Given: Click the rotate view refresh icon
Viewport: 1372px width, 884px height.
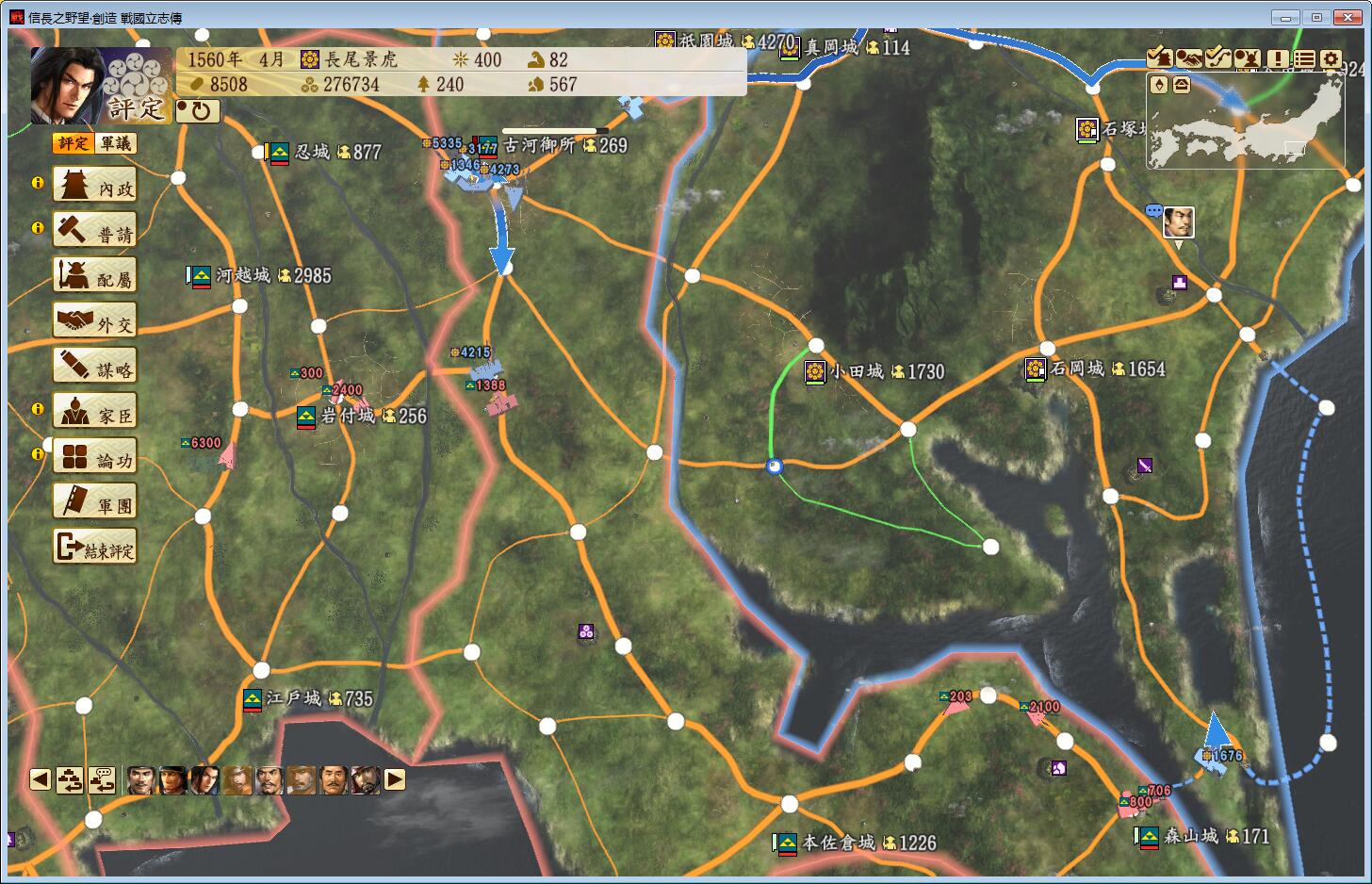Looking at the screenshot, I should click(198, 111).
